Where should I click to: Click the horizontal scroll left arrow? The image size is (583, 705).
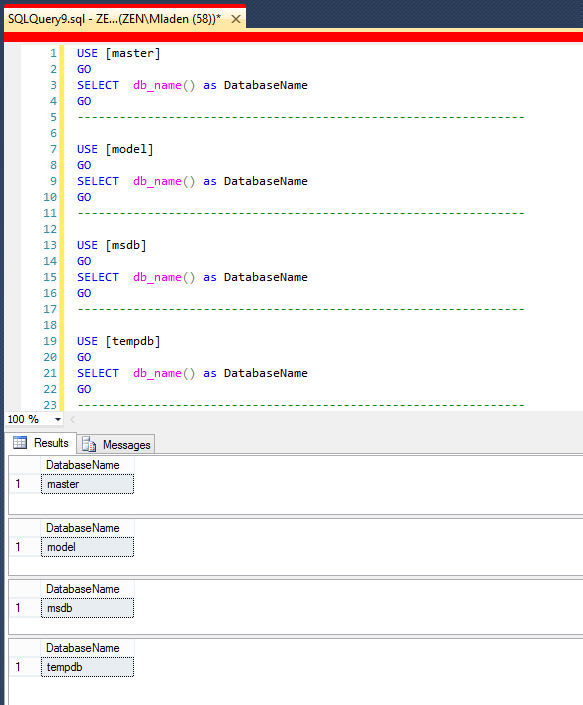(72, 419)
